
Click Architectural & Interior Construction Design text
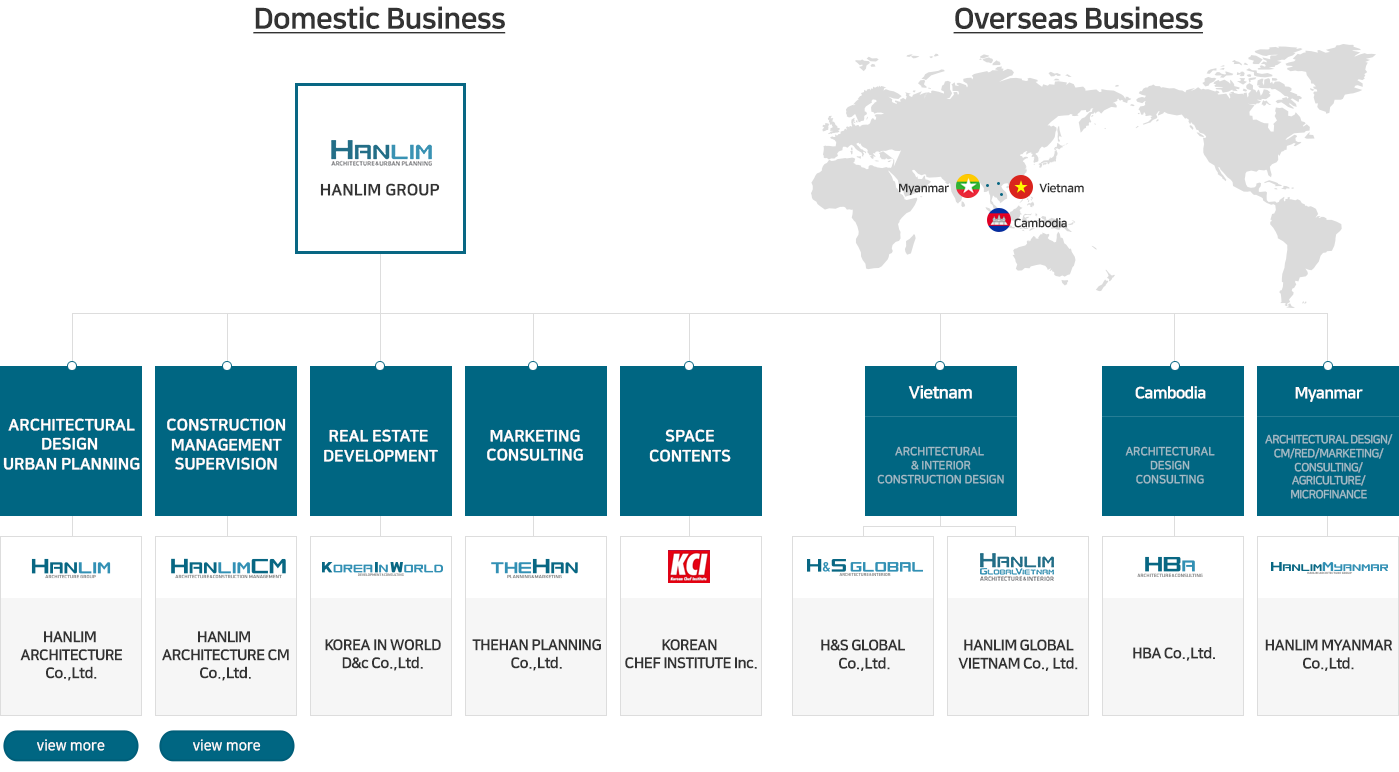[940, 465]
